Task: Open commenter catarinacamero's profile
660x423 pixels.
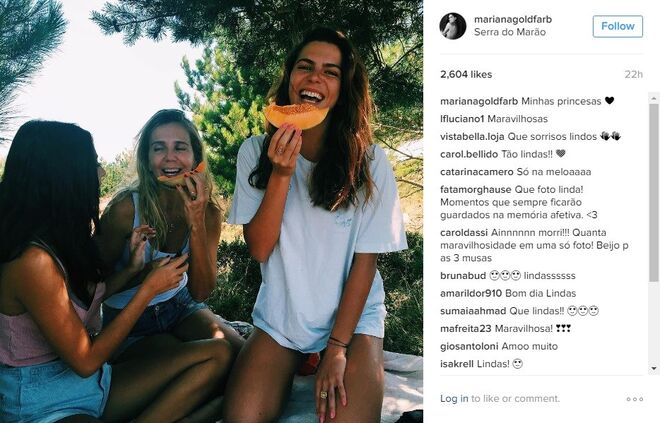Action: click(476, 172)
